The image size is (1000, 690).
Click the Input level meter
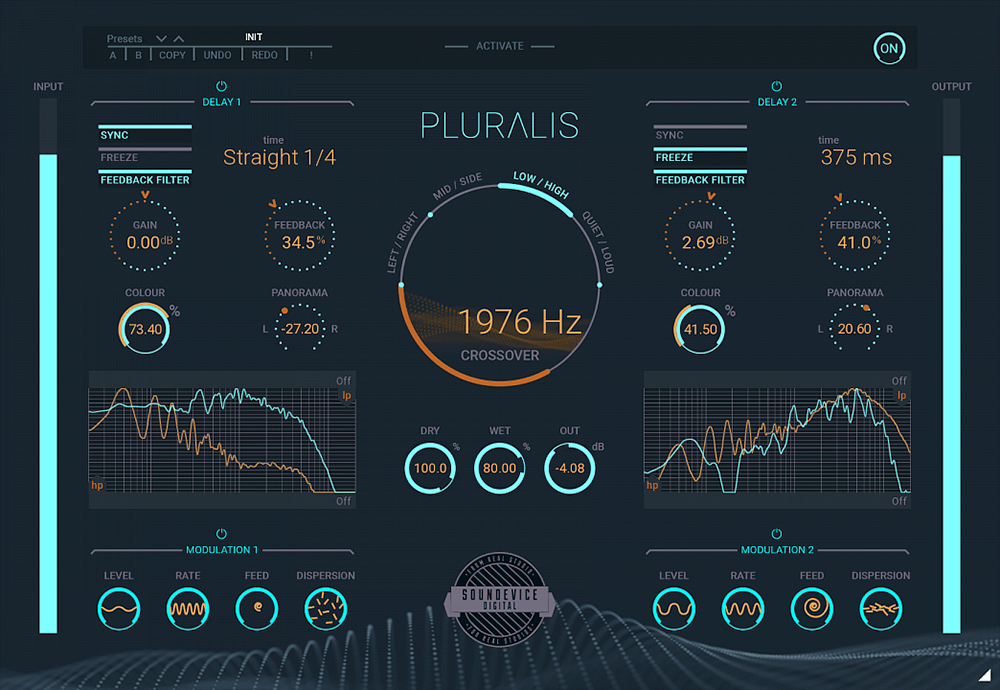(x=48, y=366)
